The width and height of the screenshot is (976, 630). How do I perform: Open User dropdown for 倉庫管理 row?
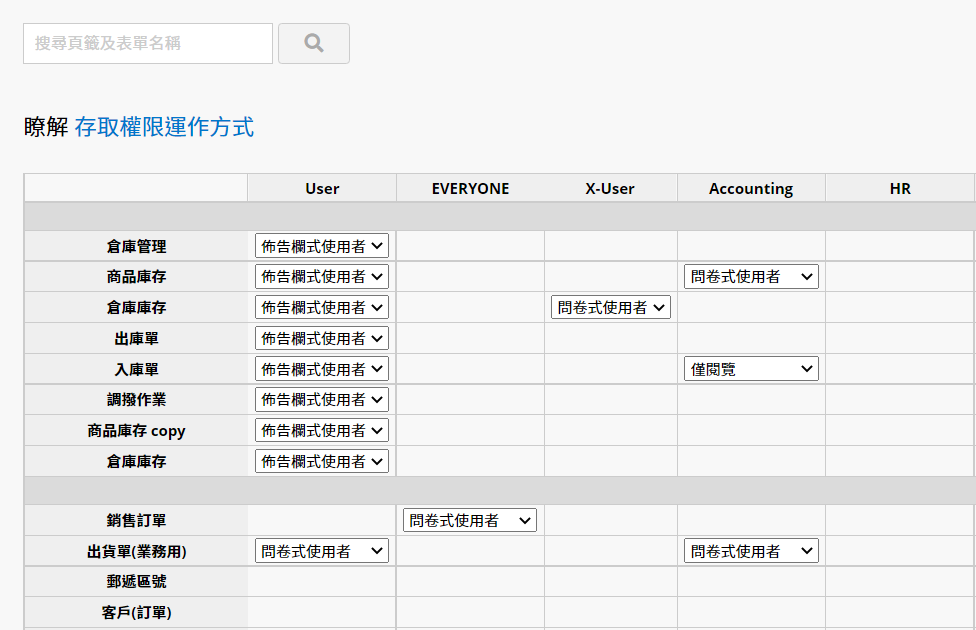pos(322,246)
